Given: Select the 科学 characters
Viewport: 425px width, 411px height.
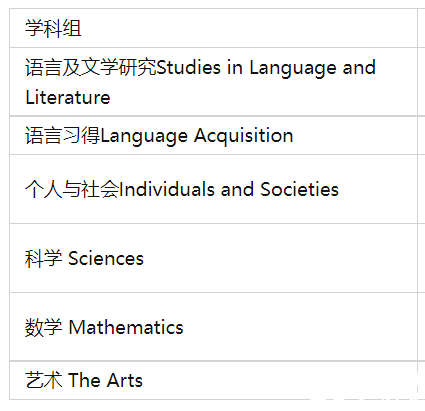Looking at the screenshot, I should coord(44,258).
